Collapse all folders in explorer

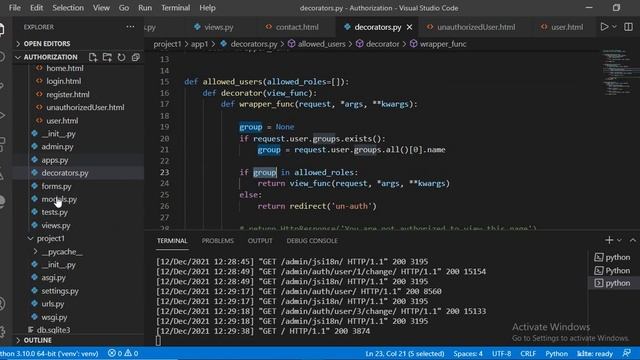click(x=136, y=57)
